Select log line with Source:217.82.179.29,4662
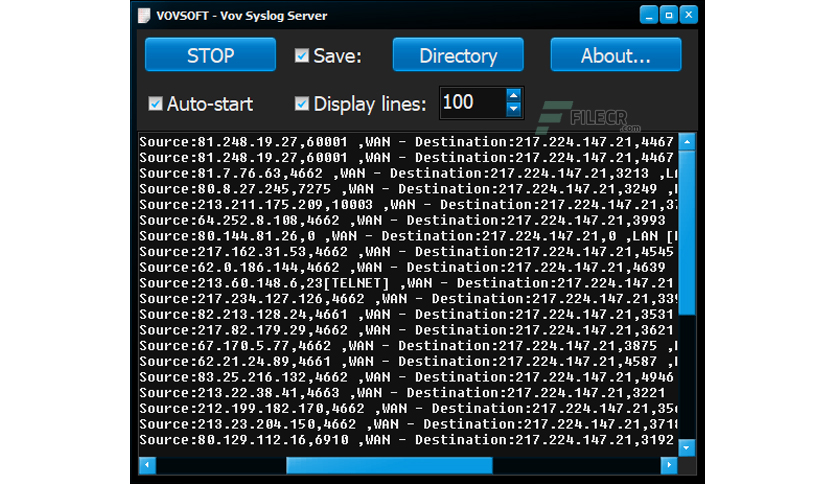 pyautogui.click(x=408, y=330)
